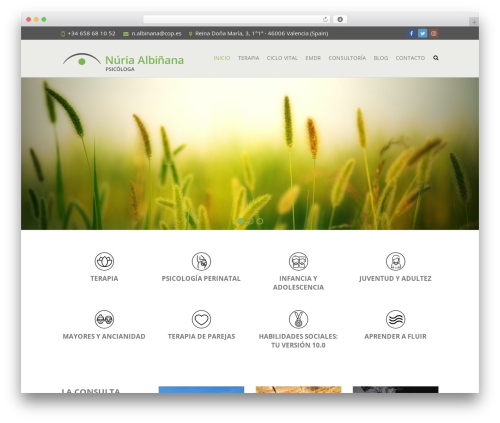Screen dimensions: 500x423
Task: Click the heart Terapia de Parejas icon
Action: click(x=201, y=319)
